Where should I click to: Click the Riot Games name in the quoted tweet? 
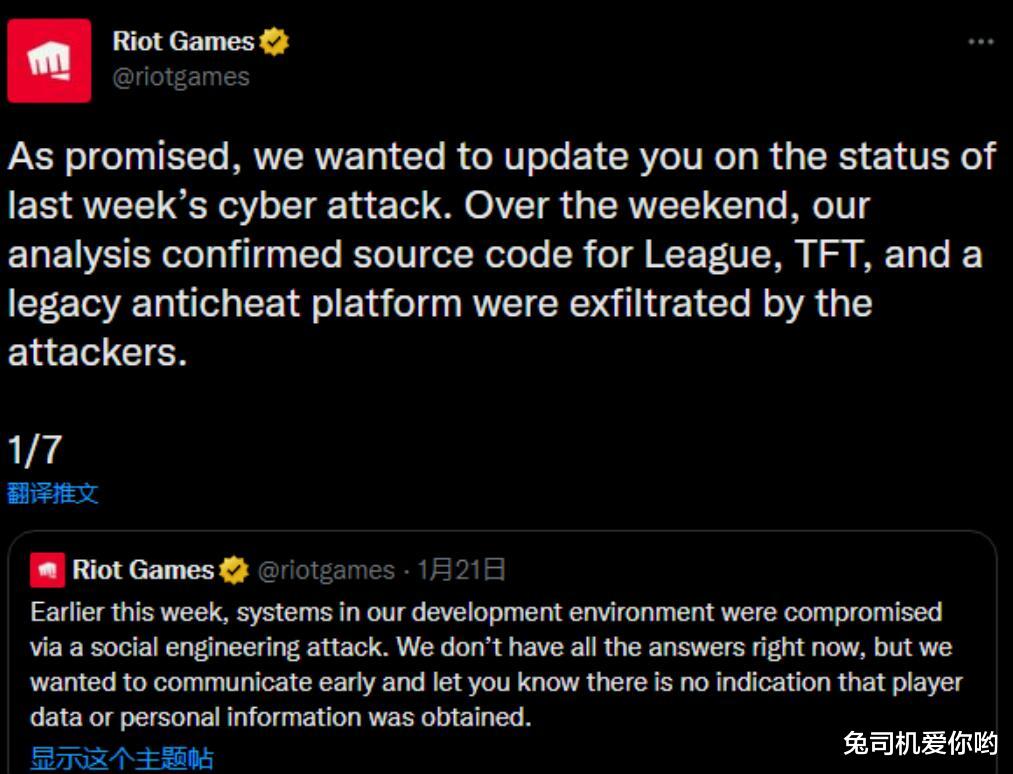click(143, 570)
